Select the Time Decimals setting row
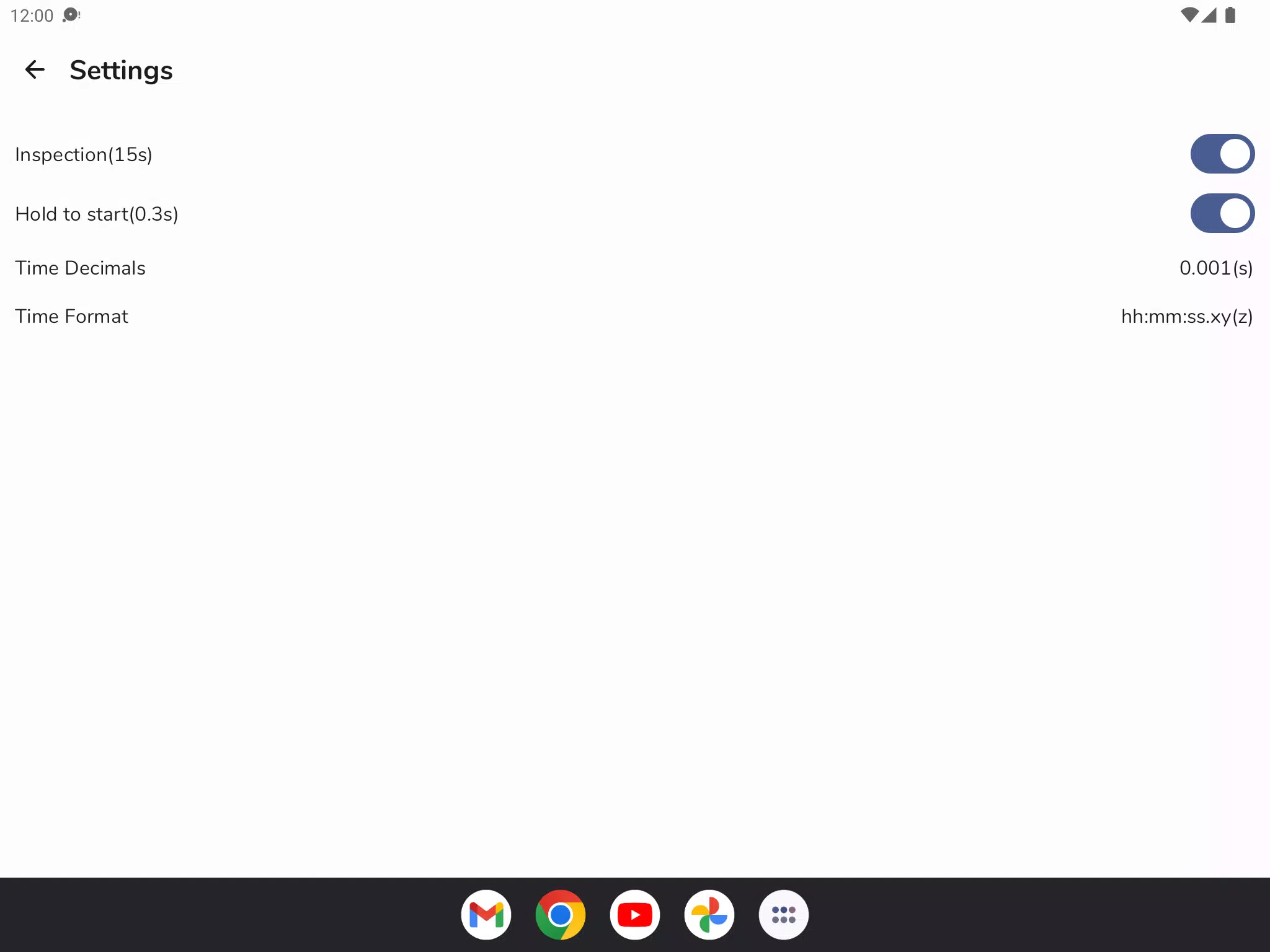This screenshot has height=952, width=1270. pyautogui.click(x=635, y=268)
